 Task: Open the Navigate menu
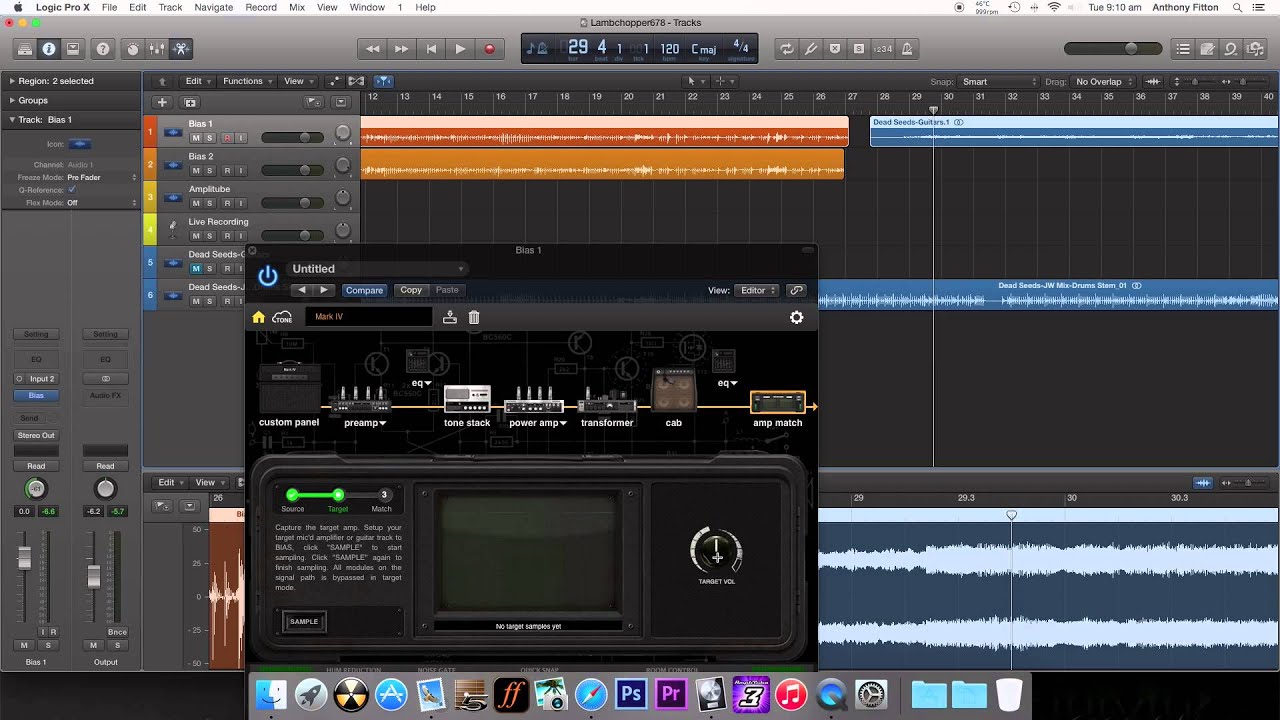[x=213, y=7]
